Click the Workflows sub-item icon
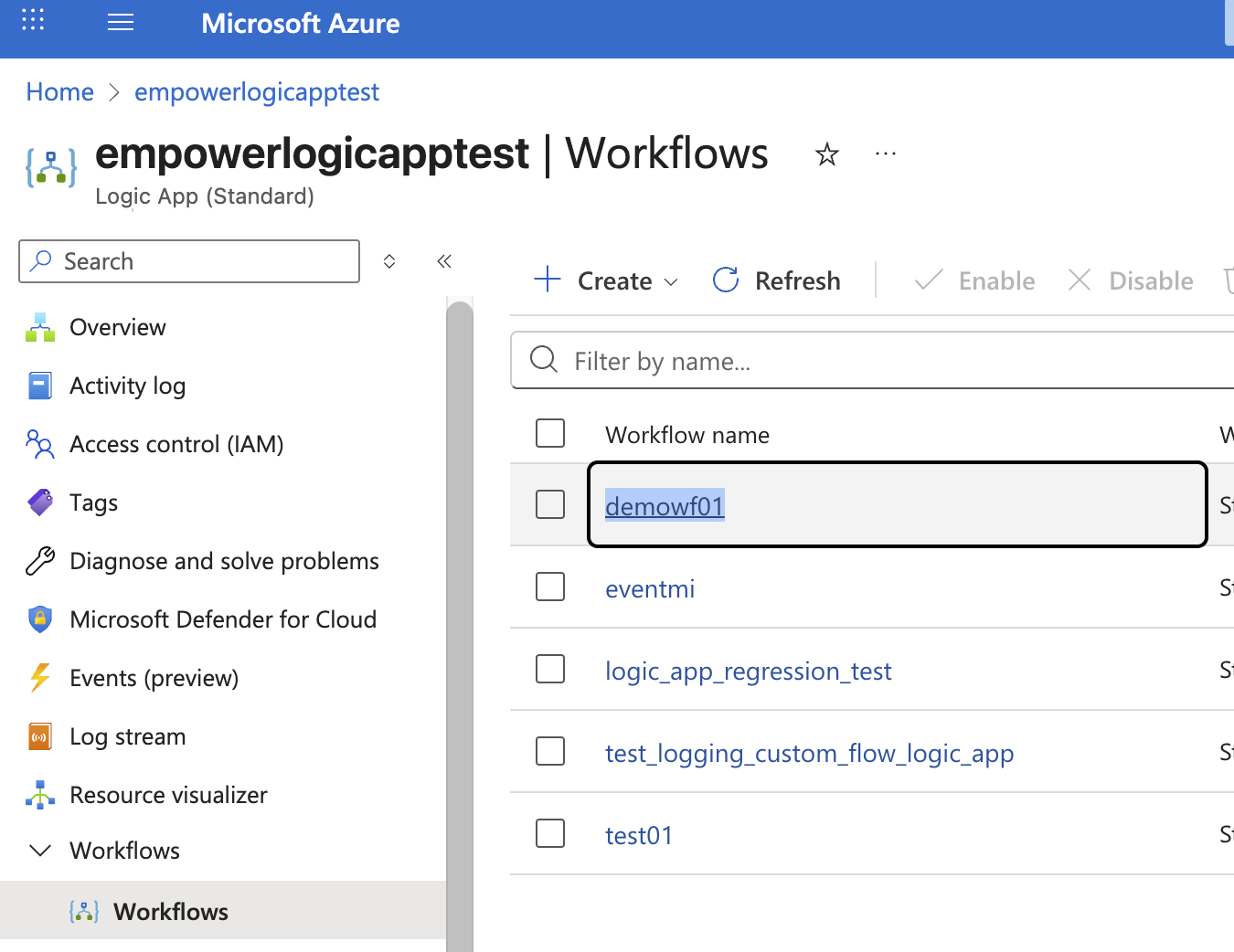Viewport: 1234px width, 952px height. pyautogui.click(x=84, y=911)
